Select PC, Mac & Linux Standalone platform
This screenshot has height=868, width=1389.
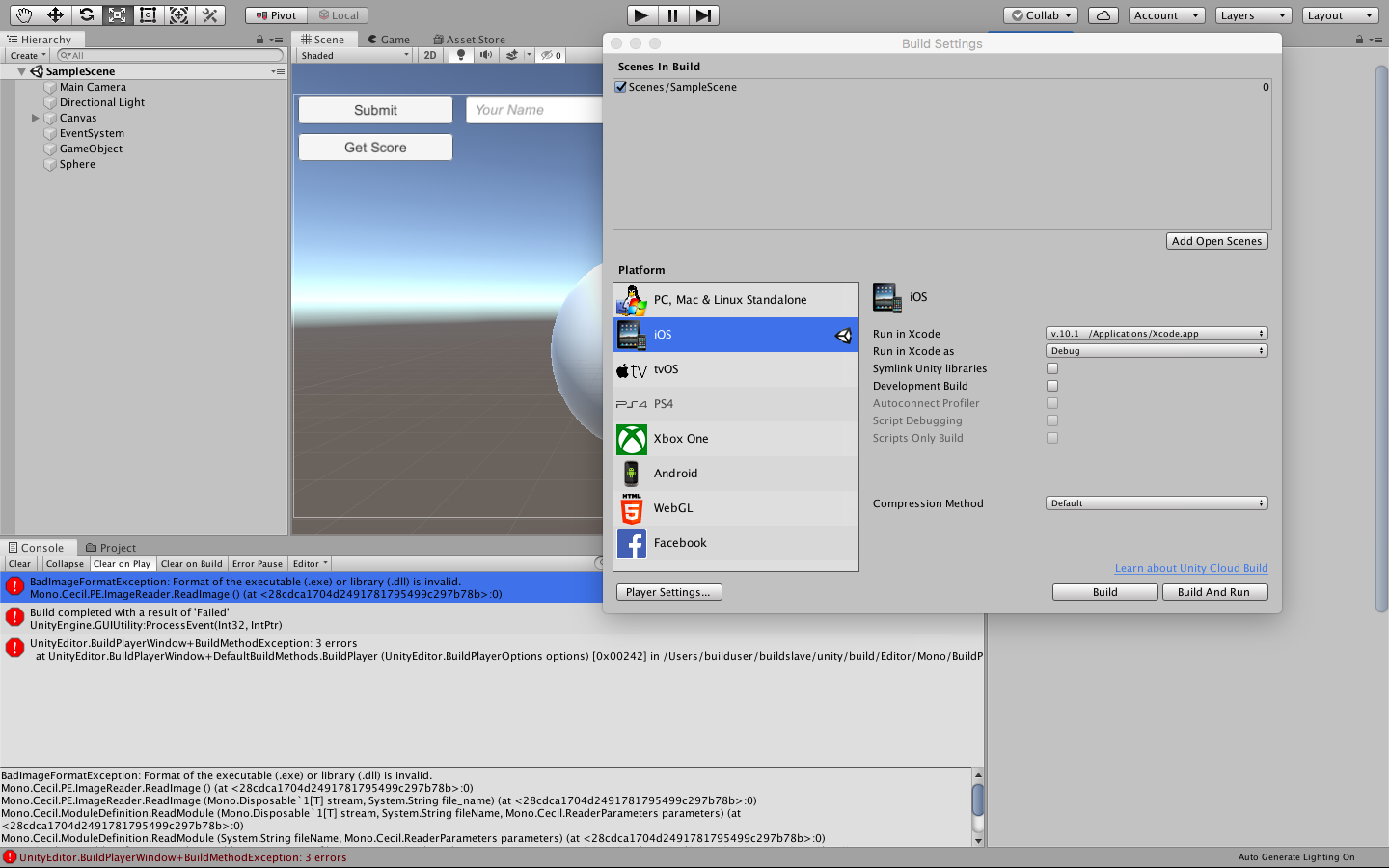click(736, 300)
